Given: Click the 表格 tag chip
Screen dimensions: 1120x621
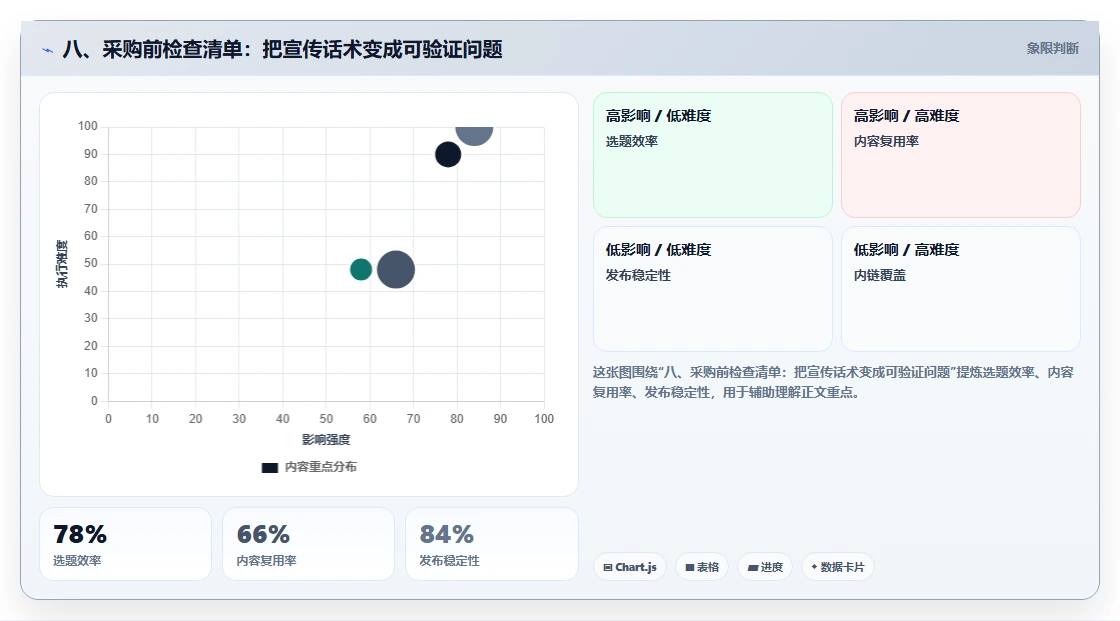Looking at the screenshot, I should (x=702, y=567).
